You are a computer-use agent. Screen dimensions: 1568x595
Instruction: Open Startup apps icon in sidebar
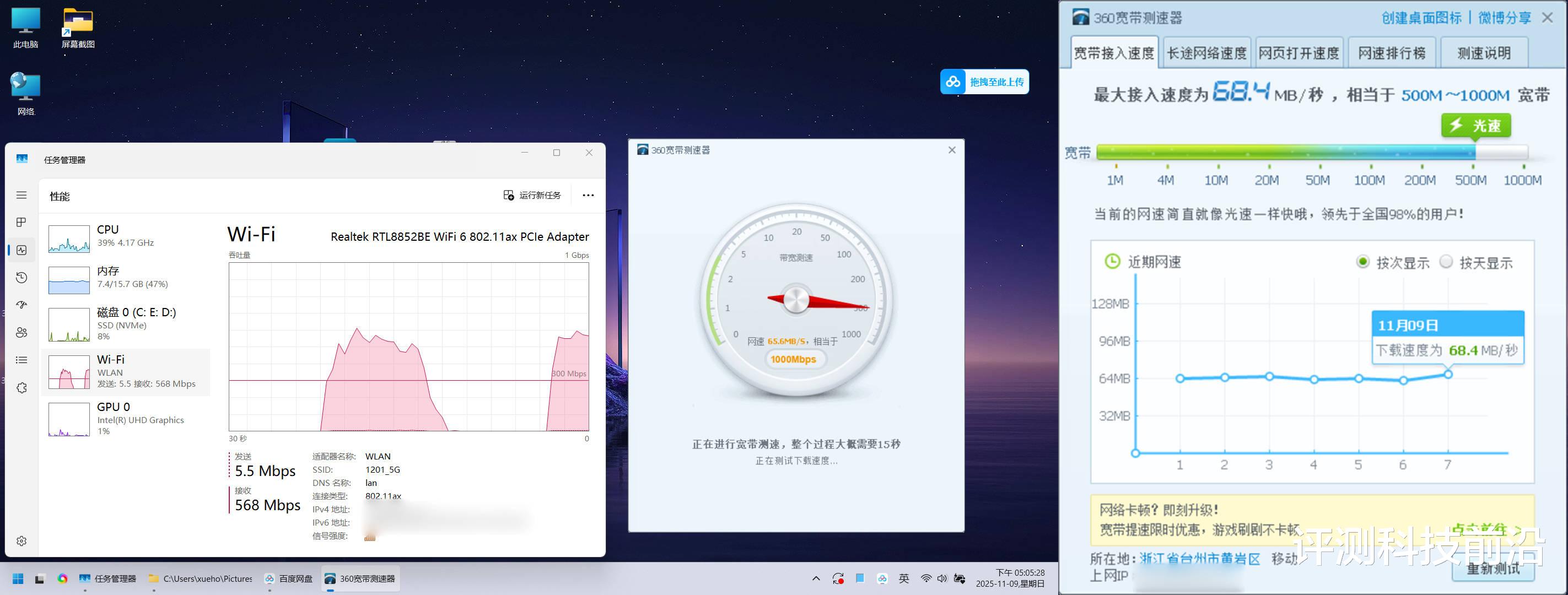pyautogui.click(x=21, y=305)
